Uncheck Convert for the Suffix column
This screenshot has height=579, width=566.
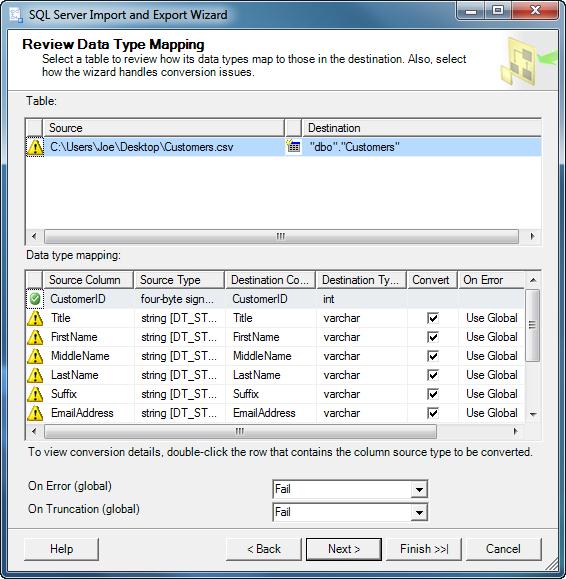tap(433, 394)
